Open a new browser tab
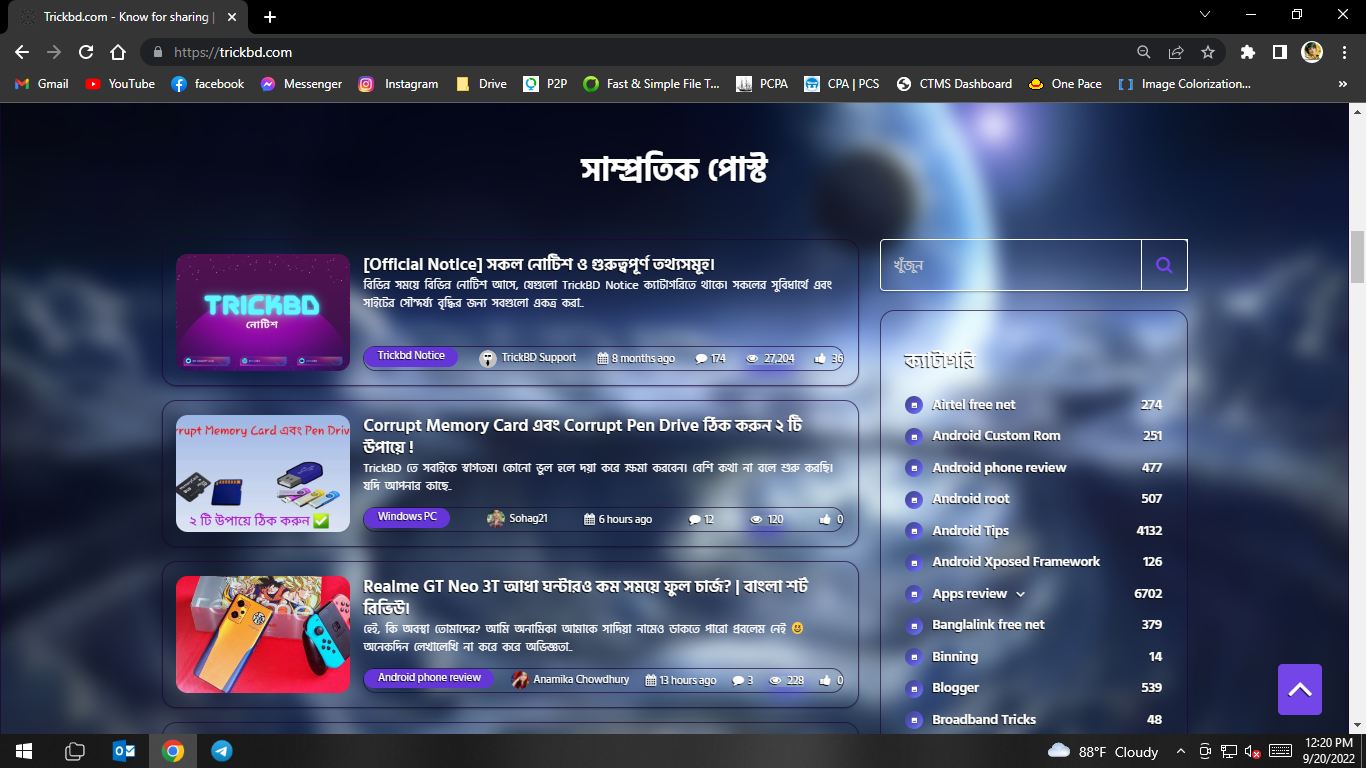 (x=270, y=17)
